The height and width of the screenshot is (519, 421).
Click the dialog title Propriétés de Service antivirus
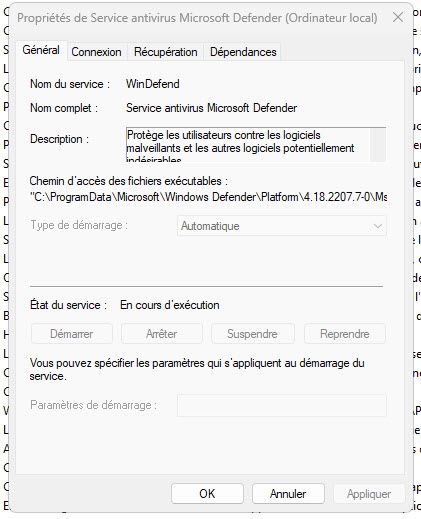197,18
